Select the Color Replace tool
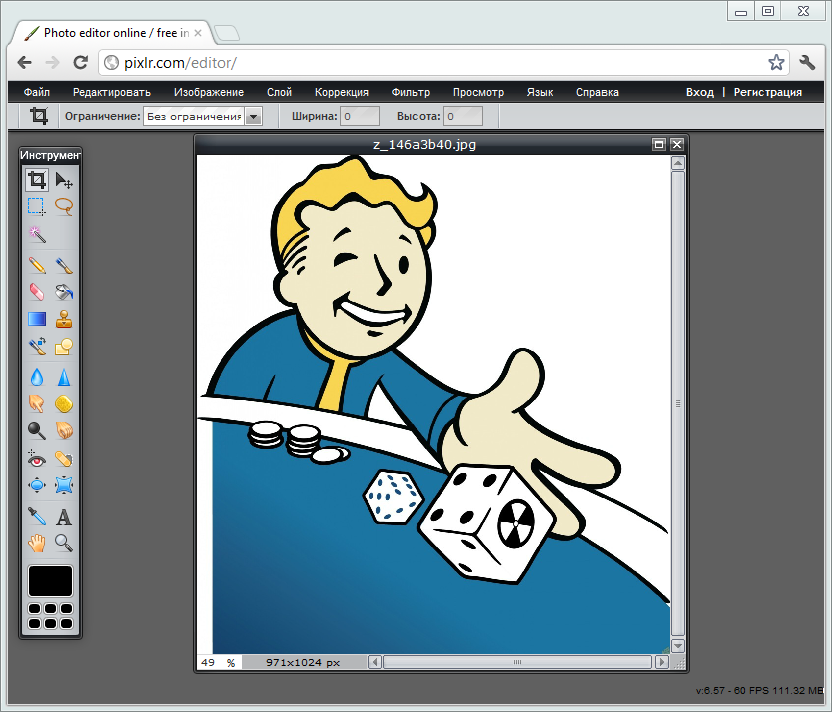This screenshot has width=832, height=712. pos(37,346)
